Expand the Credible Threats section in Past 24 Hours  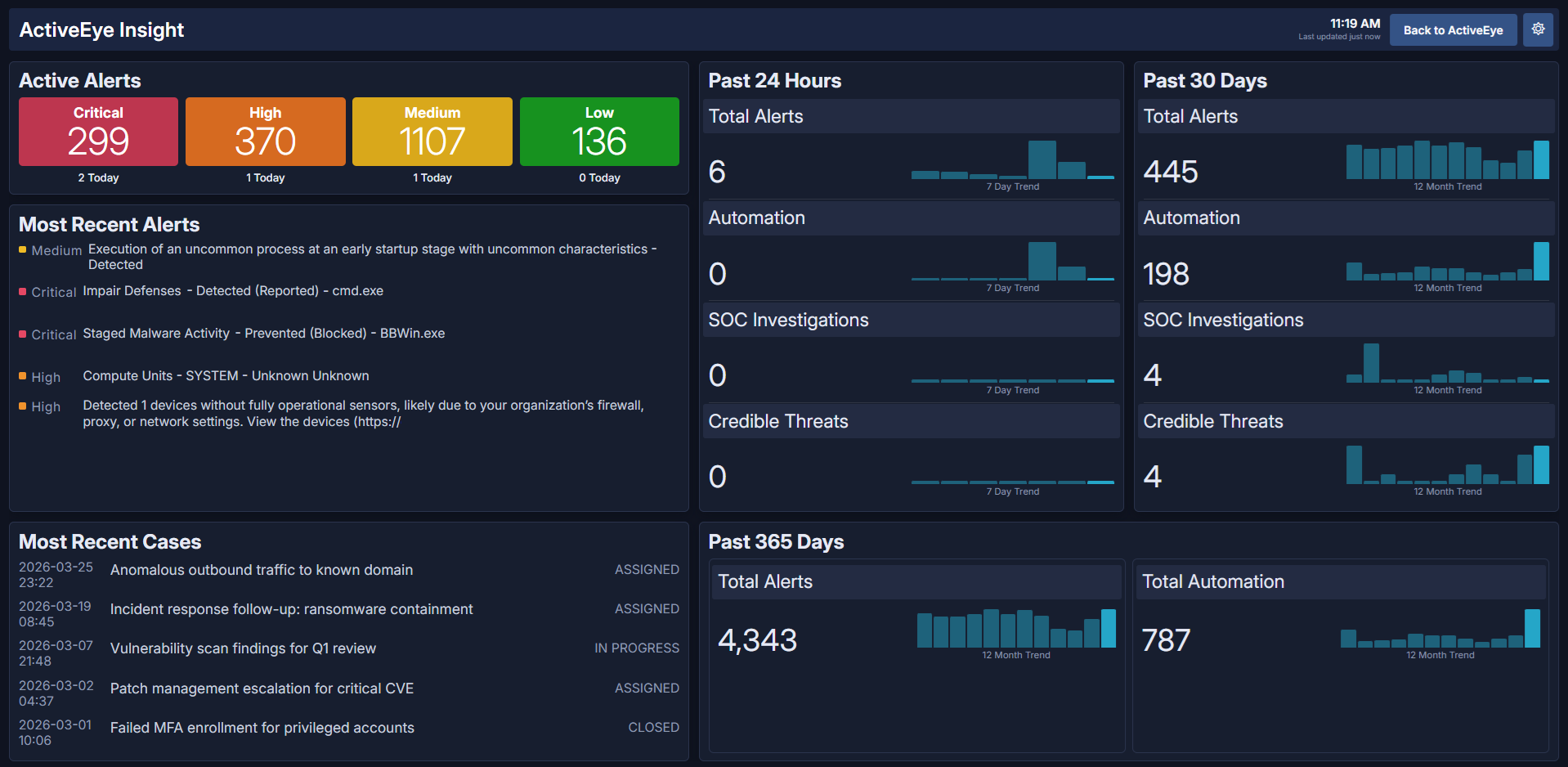point(910,421)
